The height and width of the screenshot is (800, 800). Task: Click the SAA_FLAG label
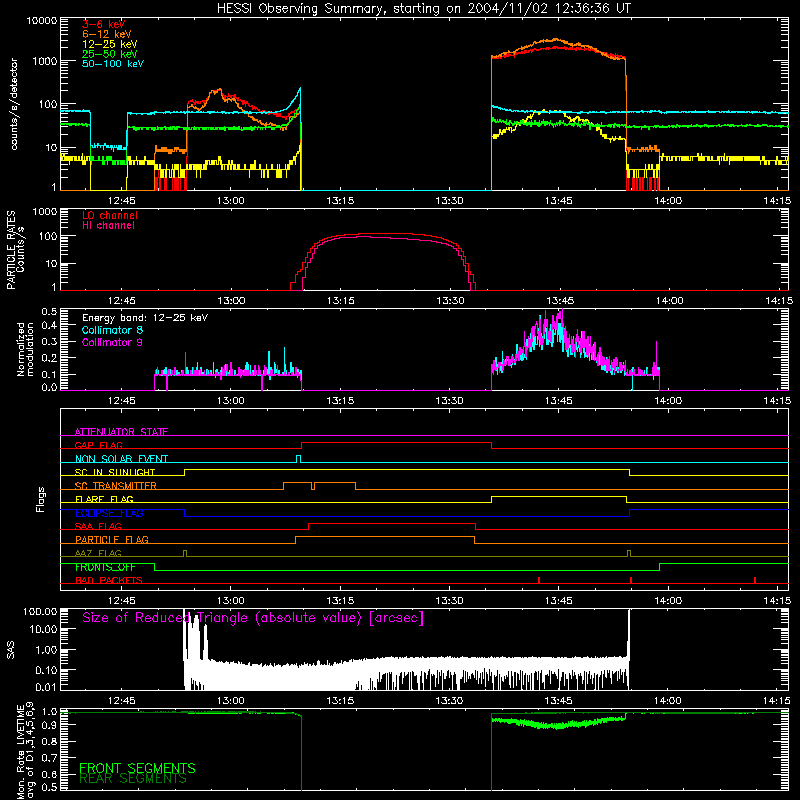(98, 526)
